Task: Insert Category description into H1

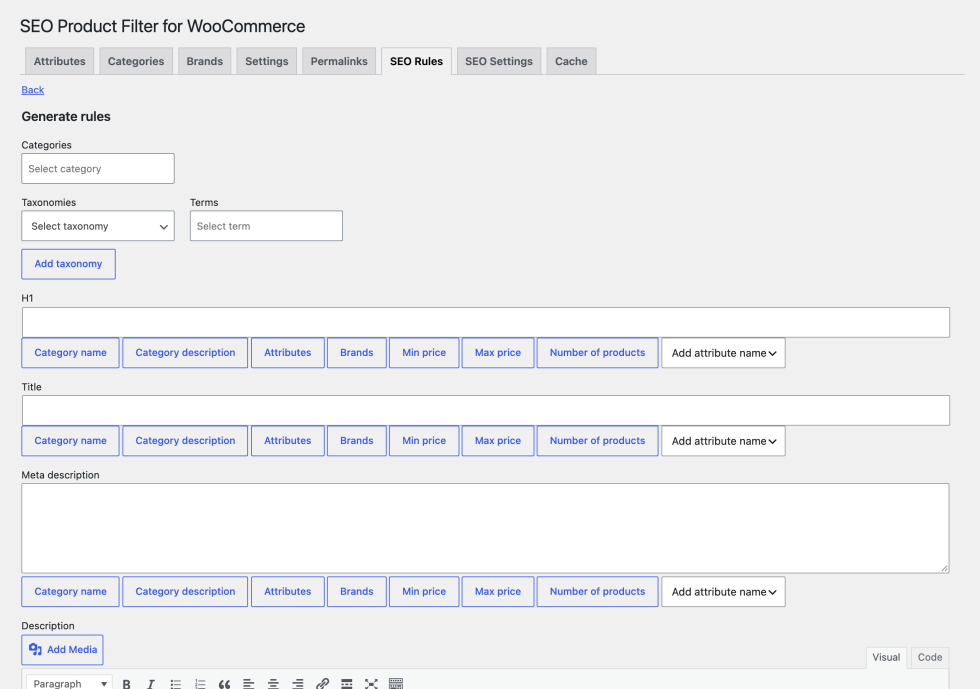Action: (185, 353)
